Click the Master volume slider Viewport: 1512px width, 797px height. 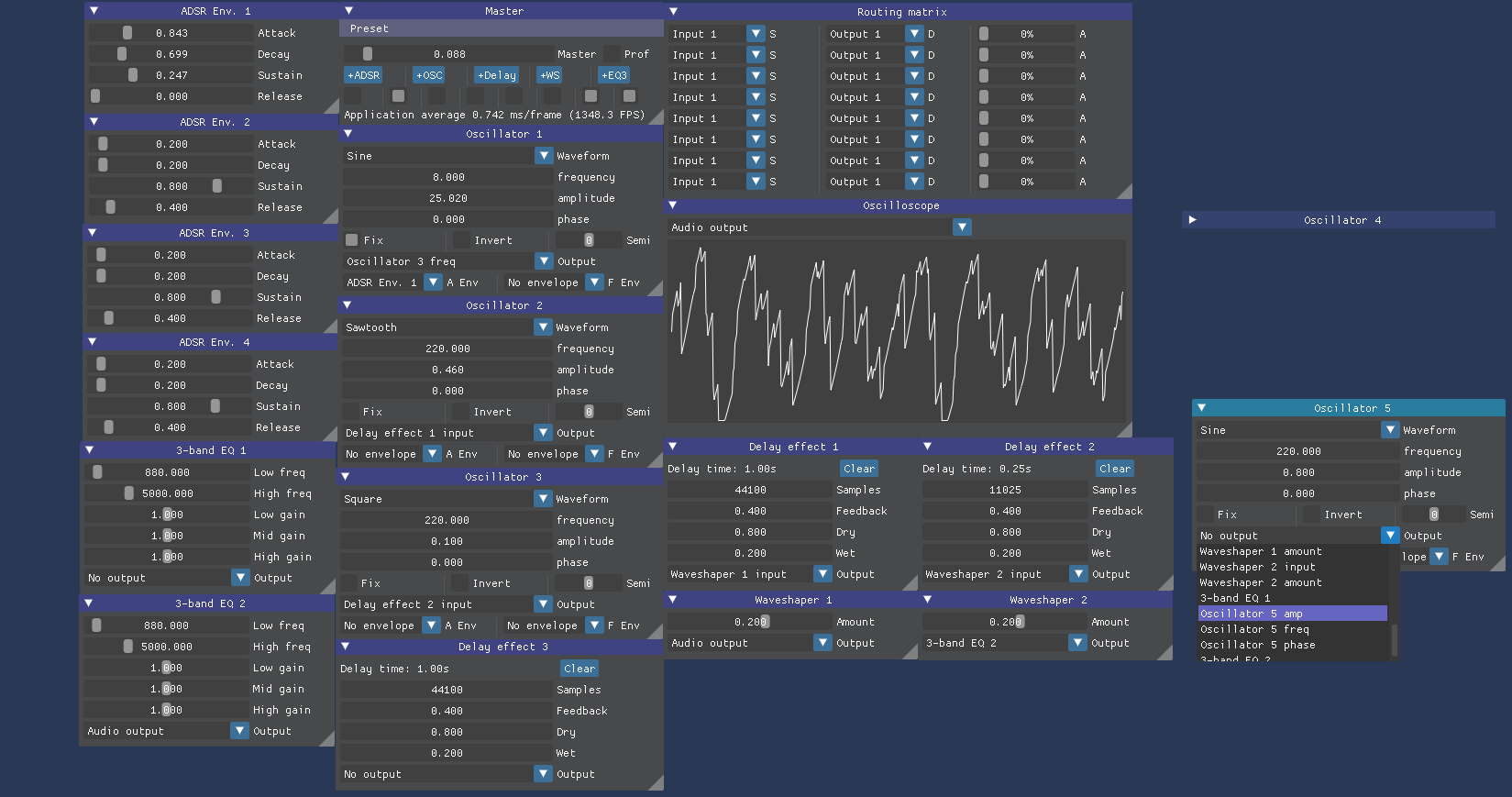click(x=448, y=54)
